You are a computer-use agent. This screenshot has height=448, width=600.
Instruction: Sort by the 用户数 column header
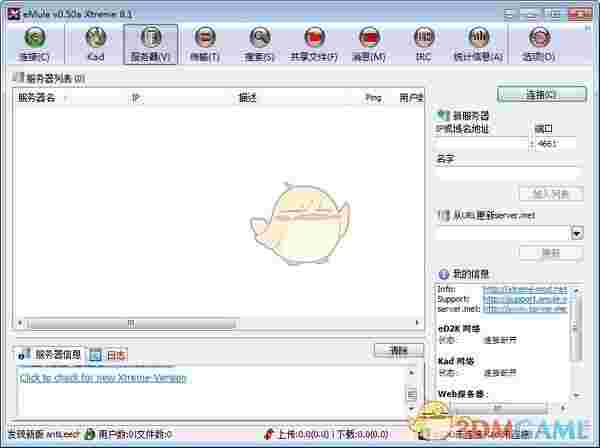tap(411, 98)
